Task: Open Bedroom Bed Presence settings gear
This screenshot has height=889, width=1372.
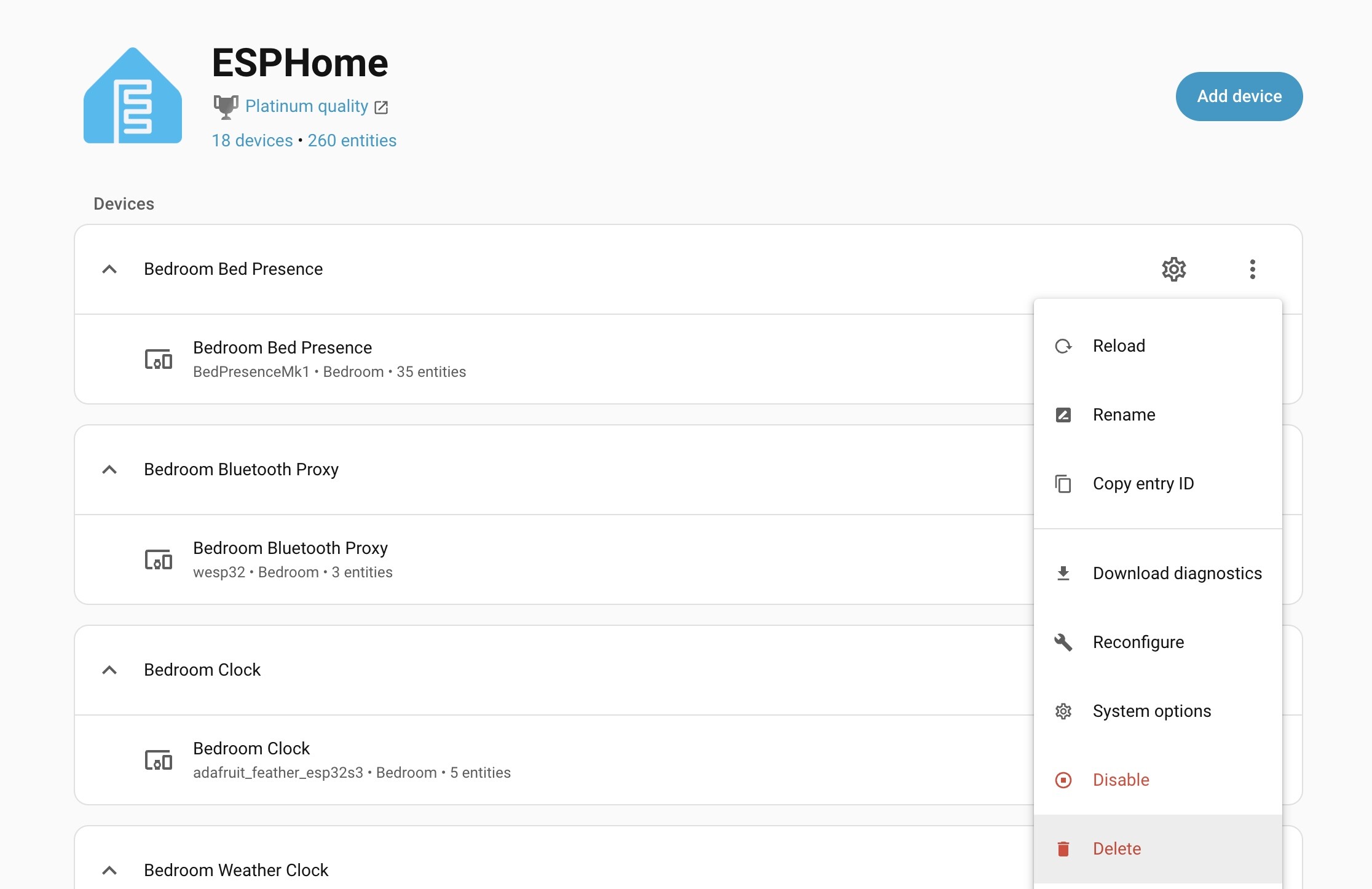Action: click(1173, 269)
